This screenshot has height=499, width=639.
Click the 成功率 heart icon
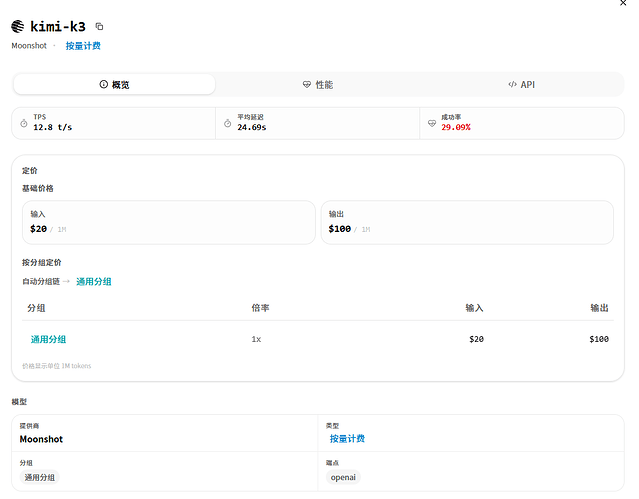point(432,123)
